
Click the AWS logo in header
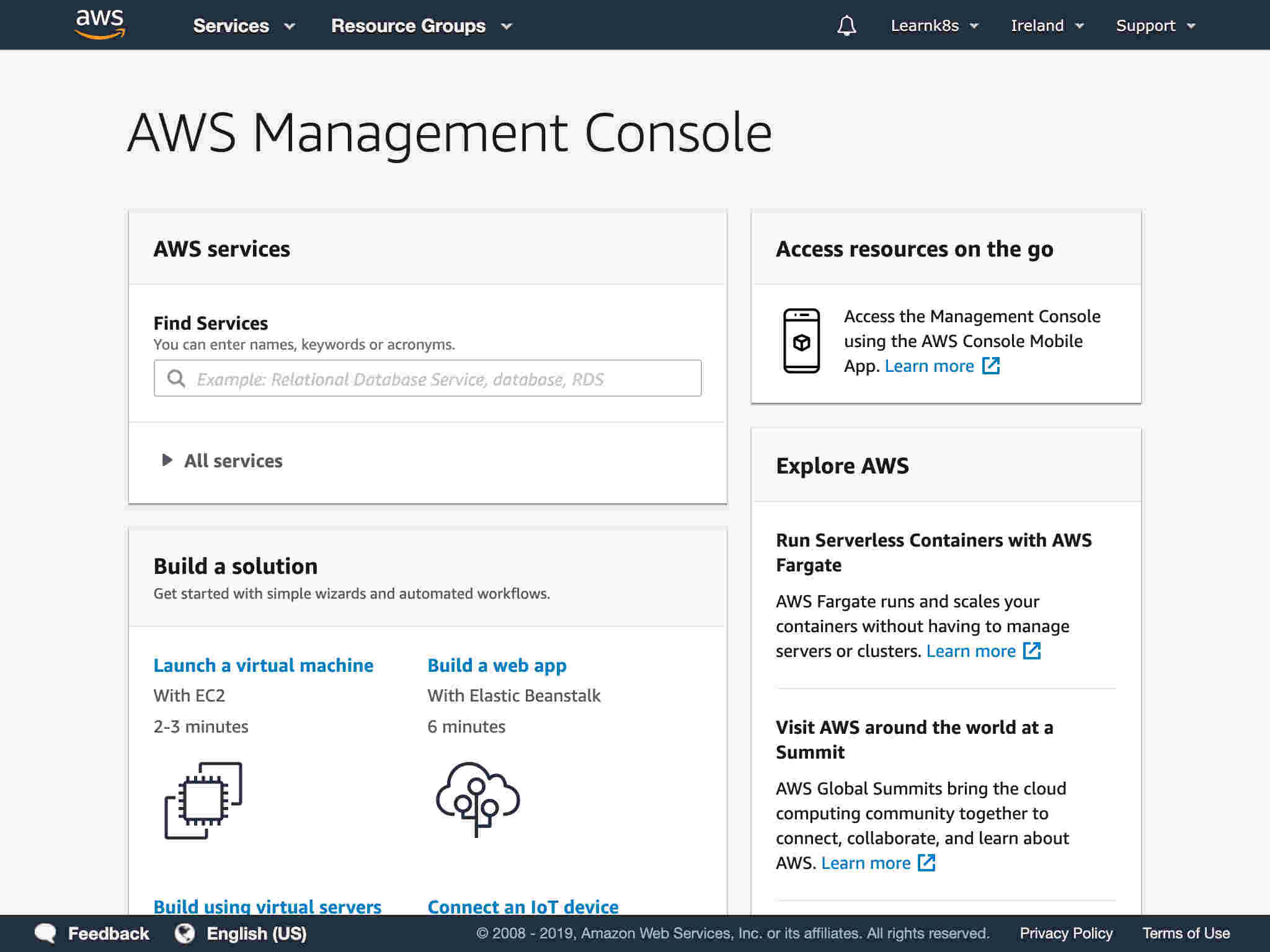coord(100,25)
